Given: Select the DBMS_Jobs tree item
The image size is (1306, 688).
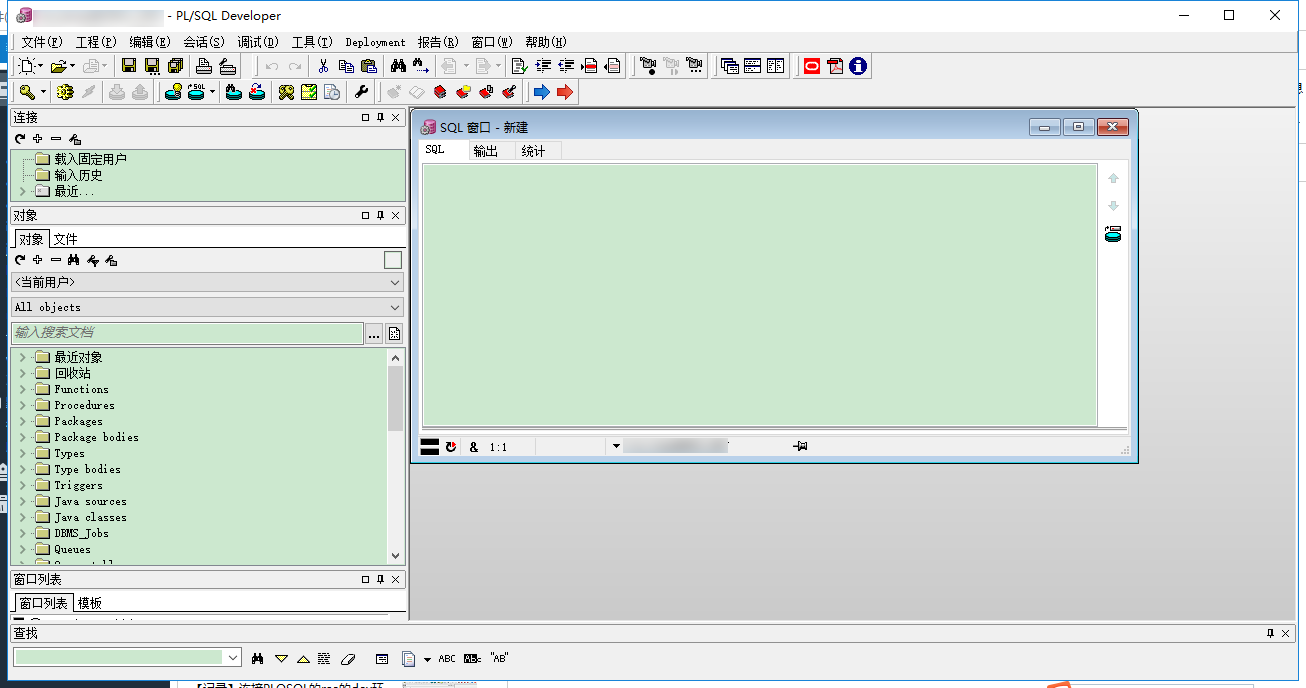Looking at the screenshot, I should [81, 533].
